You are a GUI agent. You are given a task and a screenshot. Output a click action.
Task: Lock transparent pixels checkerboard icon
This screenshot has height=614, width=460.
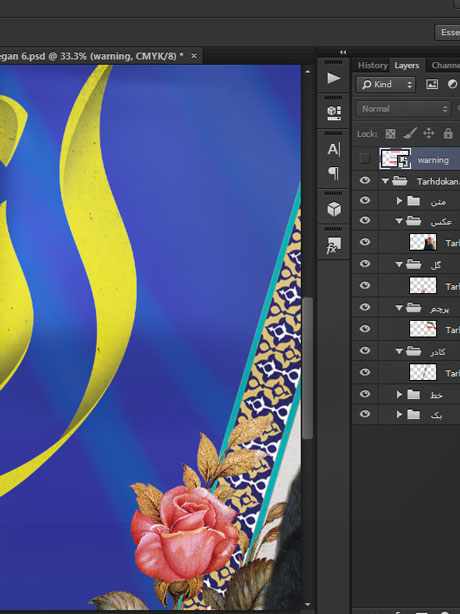pyautogui.click(x=390, y=134)
